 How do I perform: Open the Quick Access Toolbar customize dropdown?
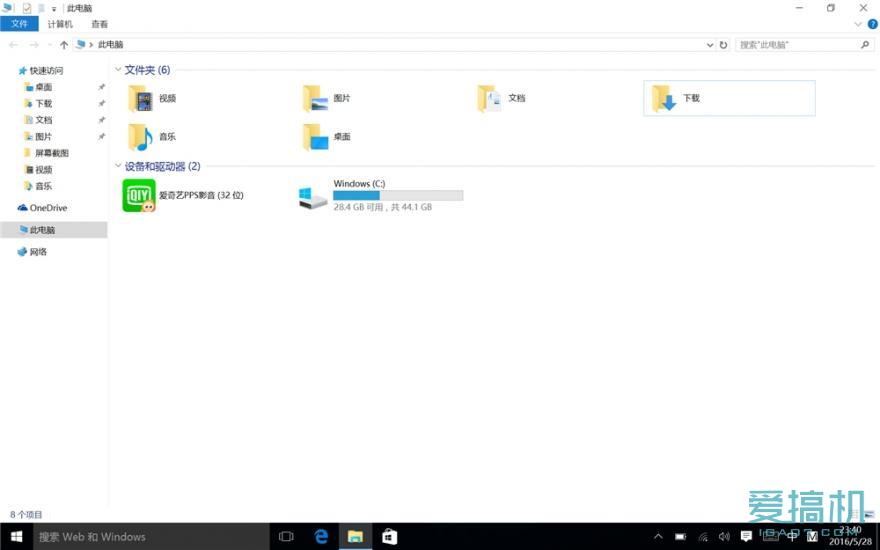tap(54, 9)
